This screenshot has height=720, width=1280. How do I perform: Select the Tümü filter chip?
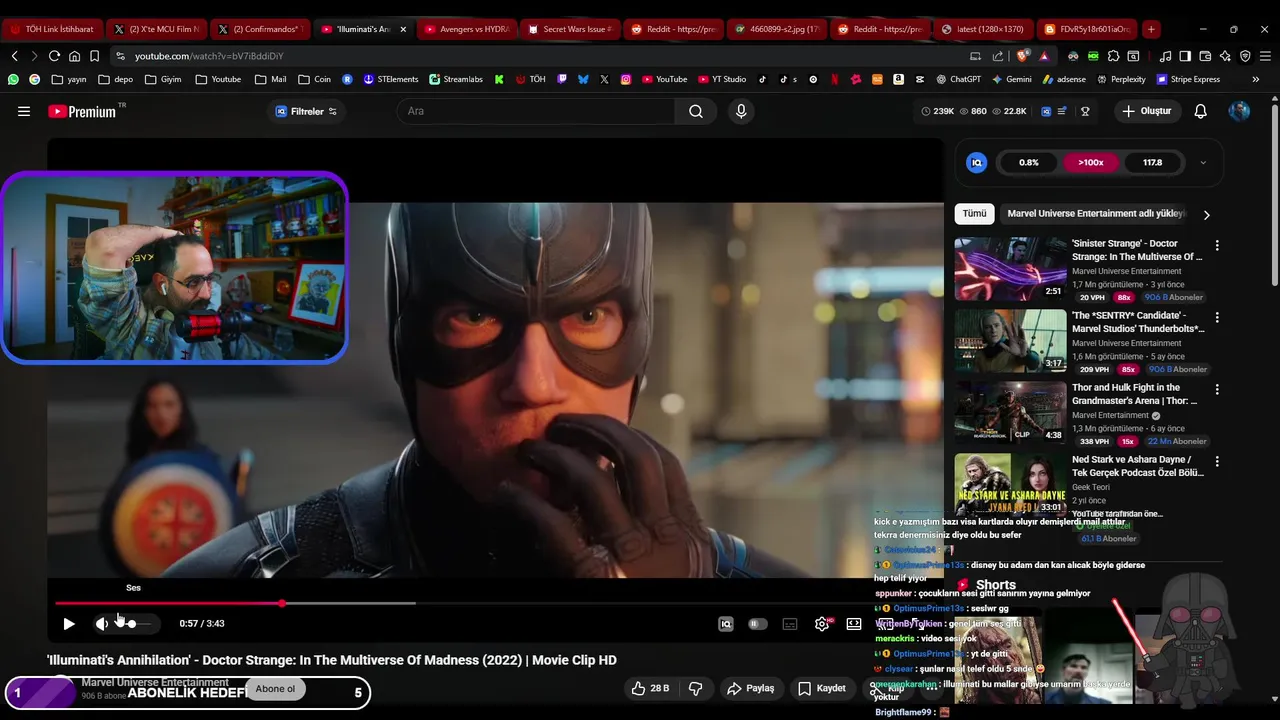pos(974,214)
